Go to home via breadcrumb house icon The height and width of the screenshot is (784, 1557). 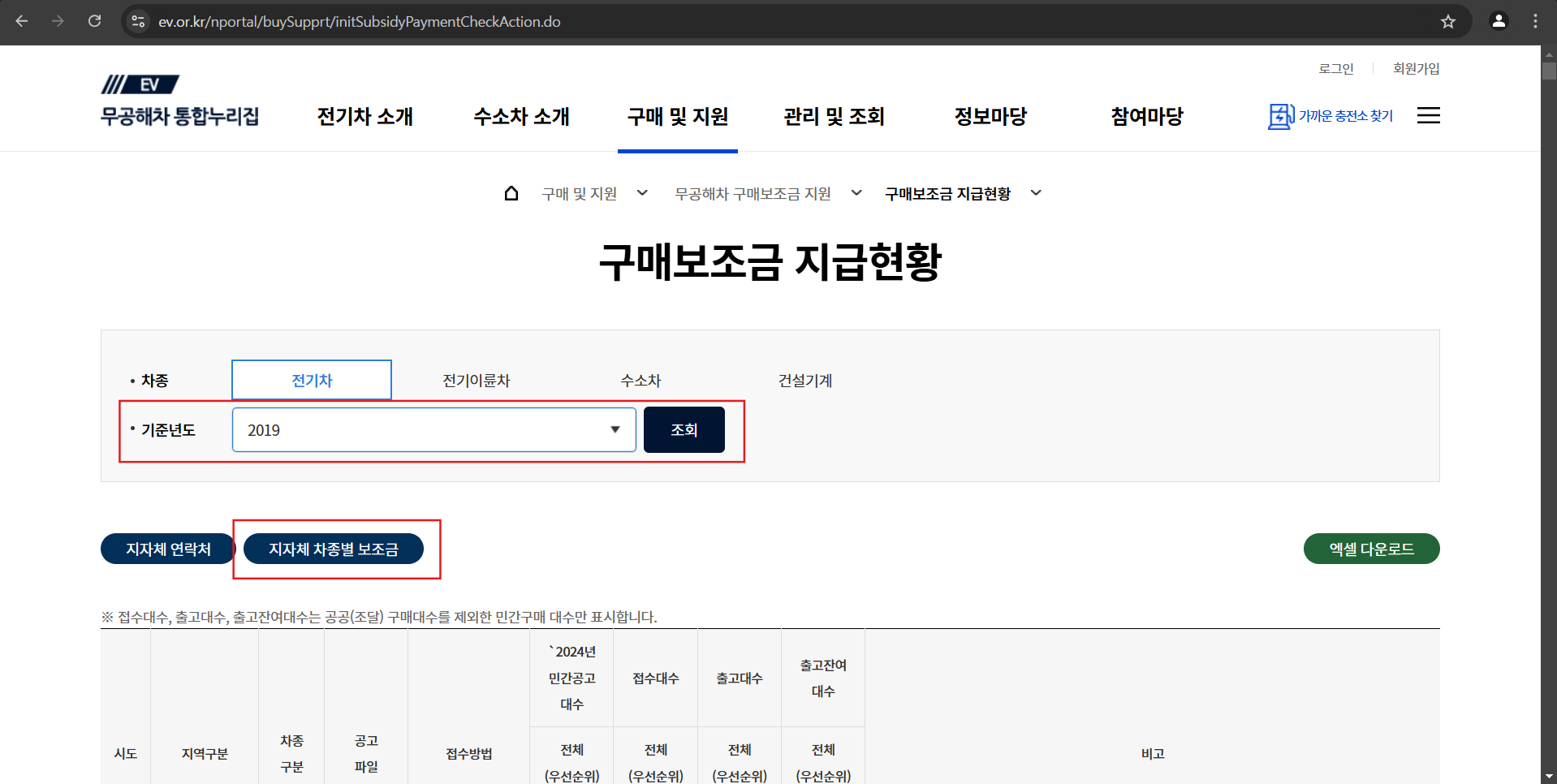click(x=511, y=193)
